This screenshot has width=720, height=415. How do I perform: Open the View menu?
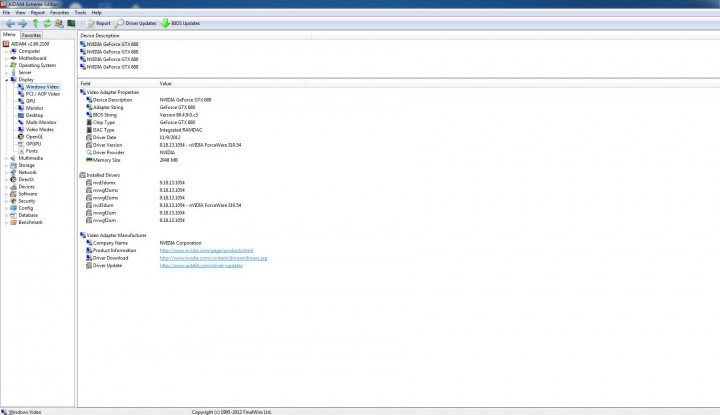point(20,13)
